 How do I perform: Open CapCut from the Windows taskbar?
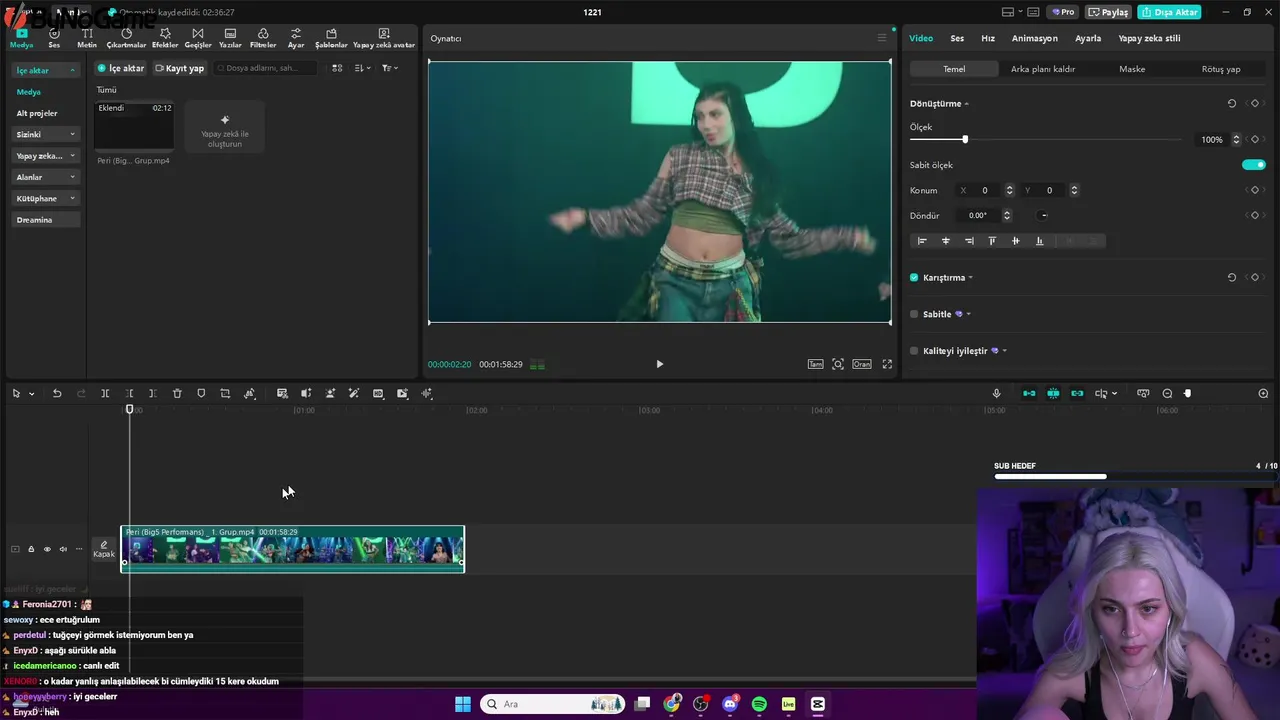click(817, 704)
